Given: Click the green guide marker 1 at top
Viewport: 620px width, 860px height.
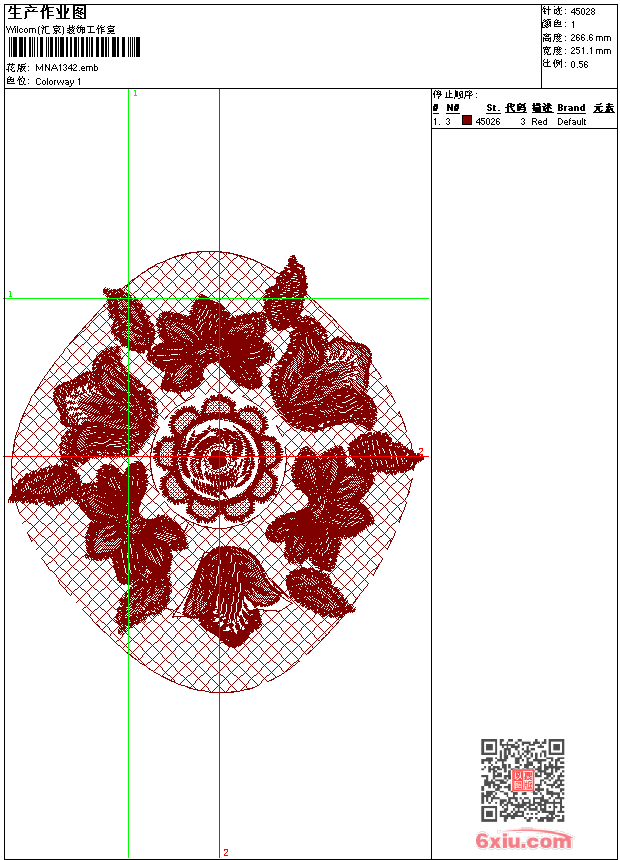Looking at the screenshot, I should [135, 93].
